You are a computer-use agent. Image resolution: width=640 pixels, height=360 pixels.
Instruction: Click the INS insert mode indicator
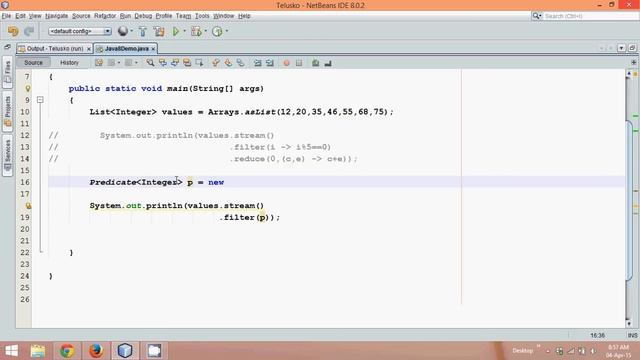tap(632, 335)
